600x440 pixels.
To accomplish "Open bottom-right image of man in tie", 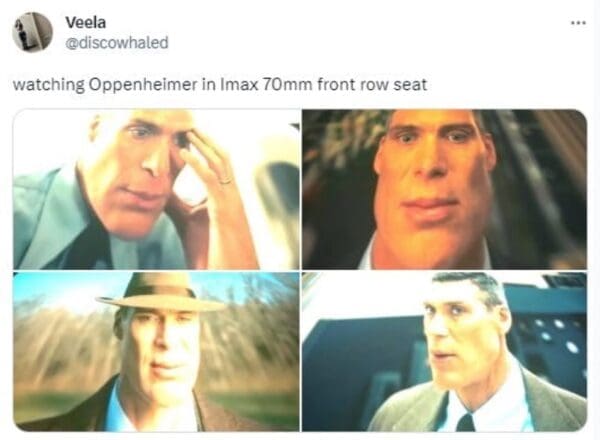I will click(444, 352).
